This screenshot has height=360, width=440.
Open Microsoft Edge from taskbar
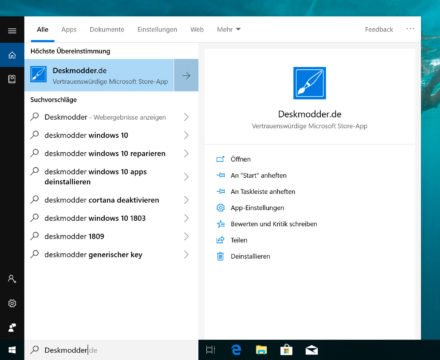pos(236,350)
